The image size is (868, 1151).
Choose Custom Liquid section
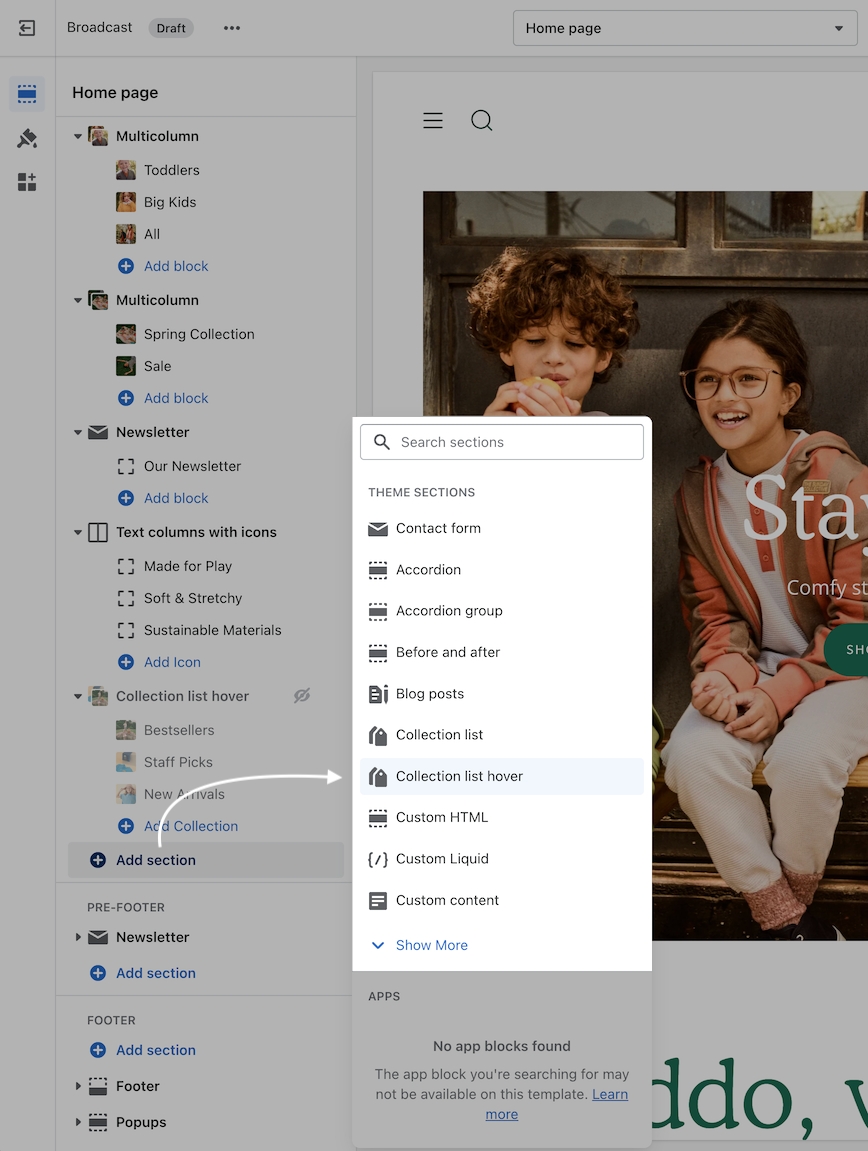coord(442,859)
